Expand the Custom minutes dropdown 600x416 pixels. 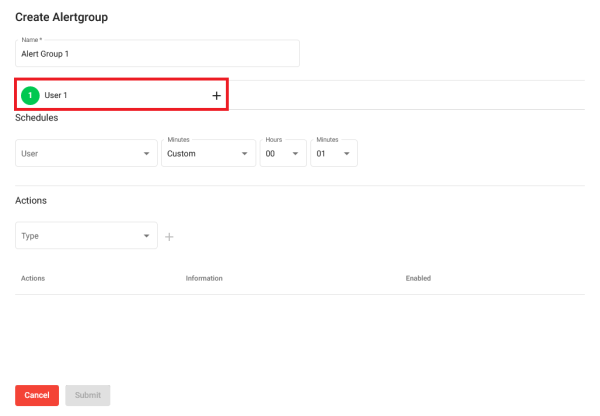coord(209,153)
